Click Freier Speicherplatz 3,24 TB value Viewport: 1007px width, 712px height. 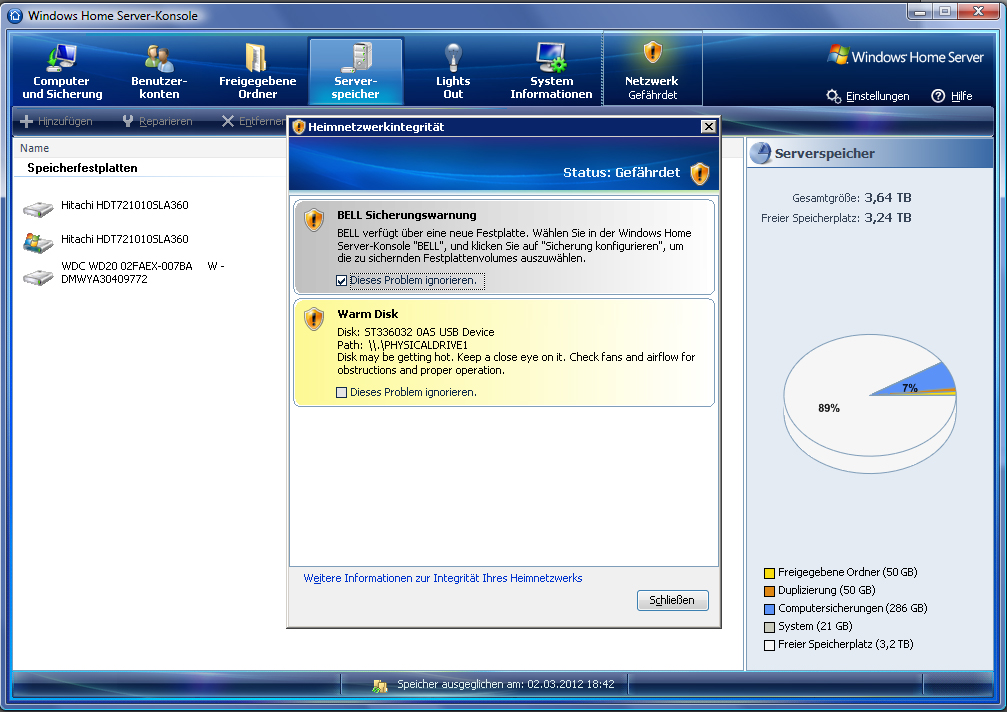click(888, 218)
